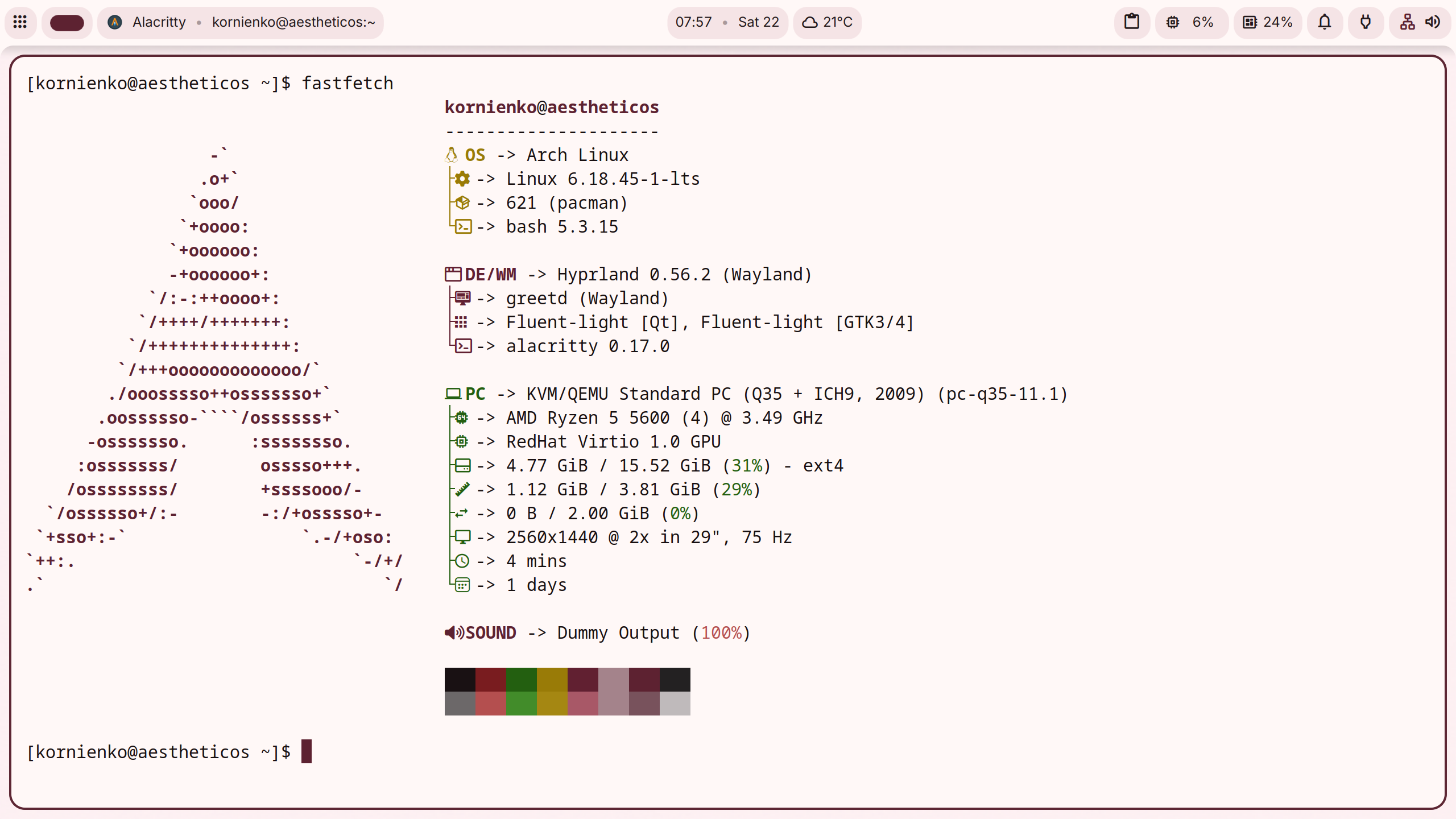Click the kornienko@aestheticos header text
Viewport: 1456px width, 819px height.
pos(552,107)
